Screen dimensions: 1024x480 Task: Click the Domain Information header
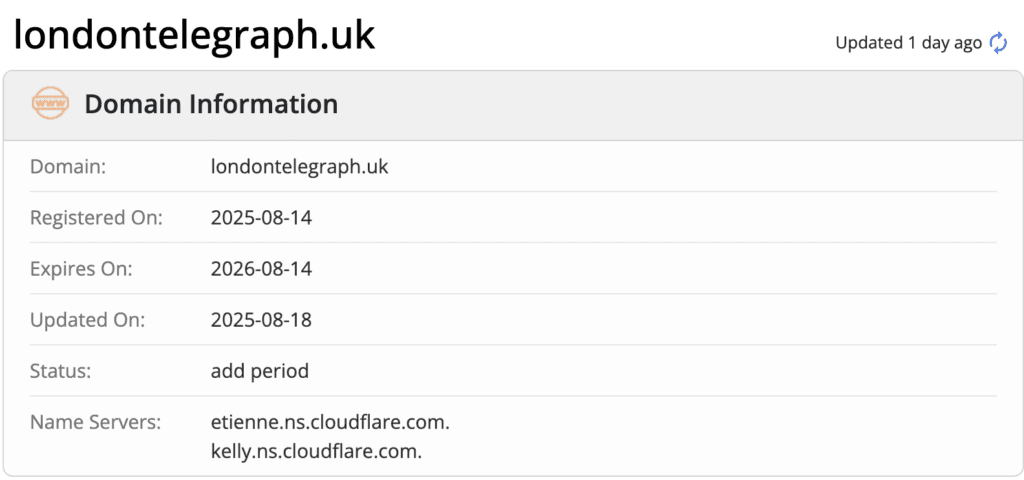(x=211, y=104)
